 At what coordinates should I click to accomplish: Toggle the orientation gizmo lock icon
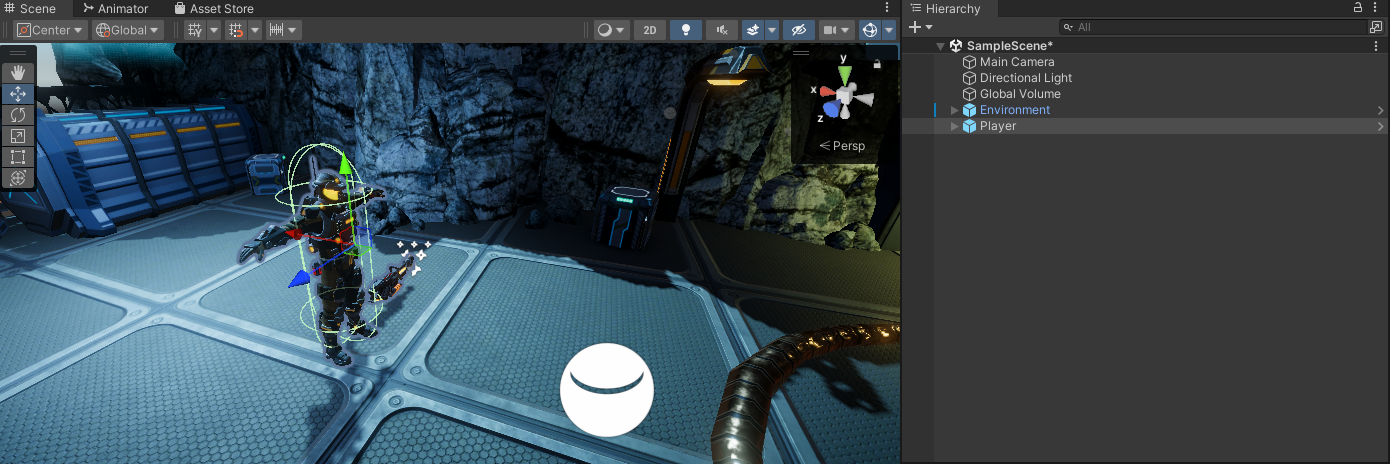tap(877, 65)
